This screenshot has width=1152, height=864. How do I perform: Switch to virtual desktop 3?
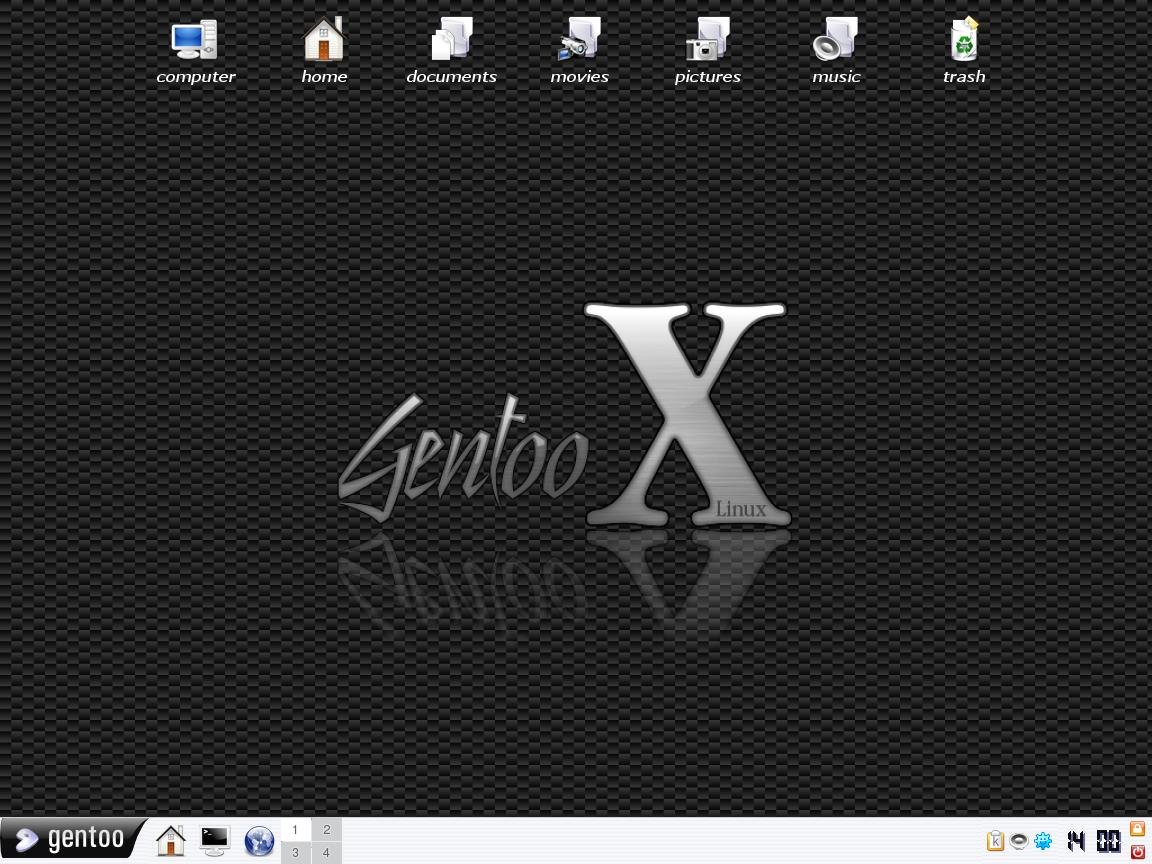coord(295,853)
